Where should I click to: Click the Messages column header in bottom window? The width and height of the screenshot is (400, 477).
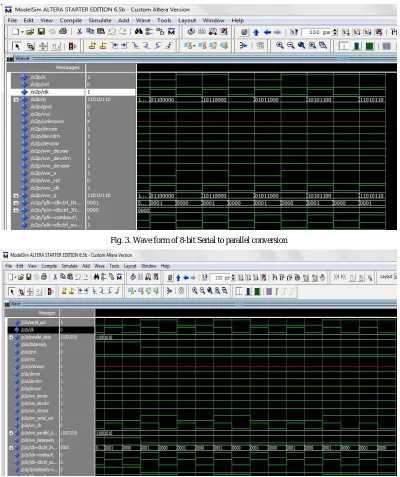pos(47,313)
